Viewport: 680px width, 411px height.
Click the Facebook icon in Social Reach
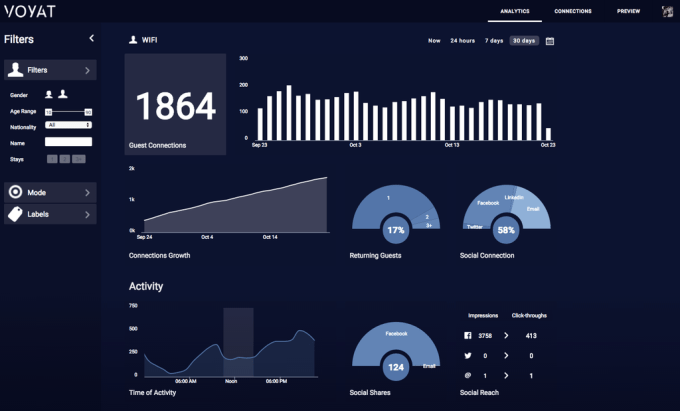[x=468, y=336]
